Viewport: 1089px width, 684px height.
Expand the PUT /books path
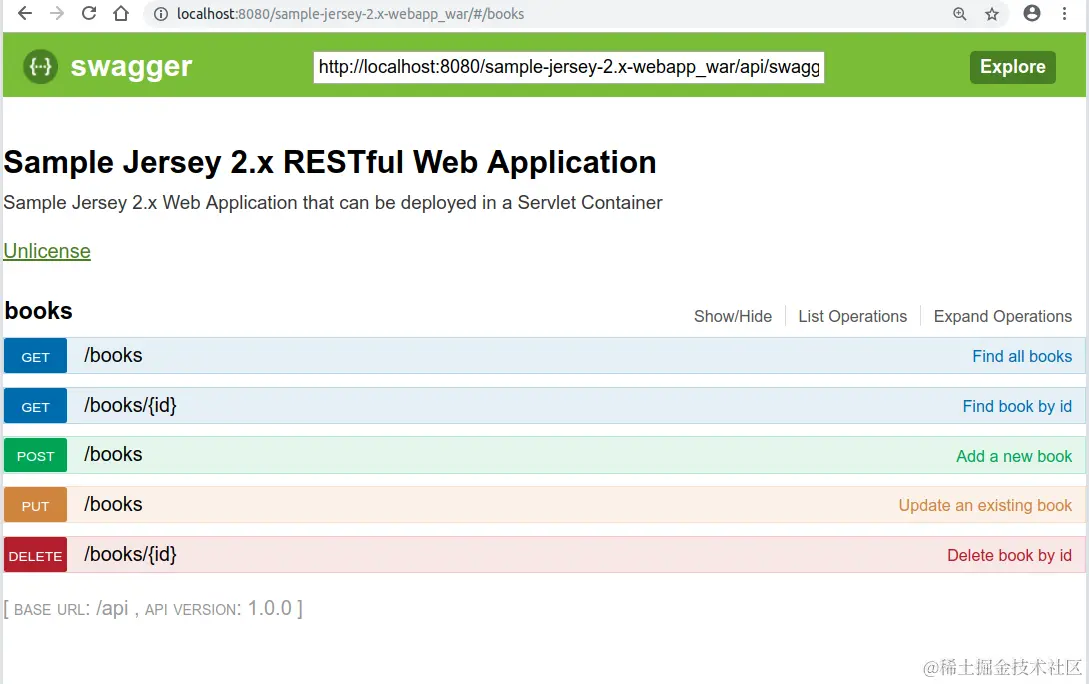pyautogui.click(x=113, y=505)
